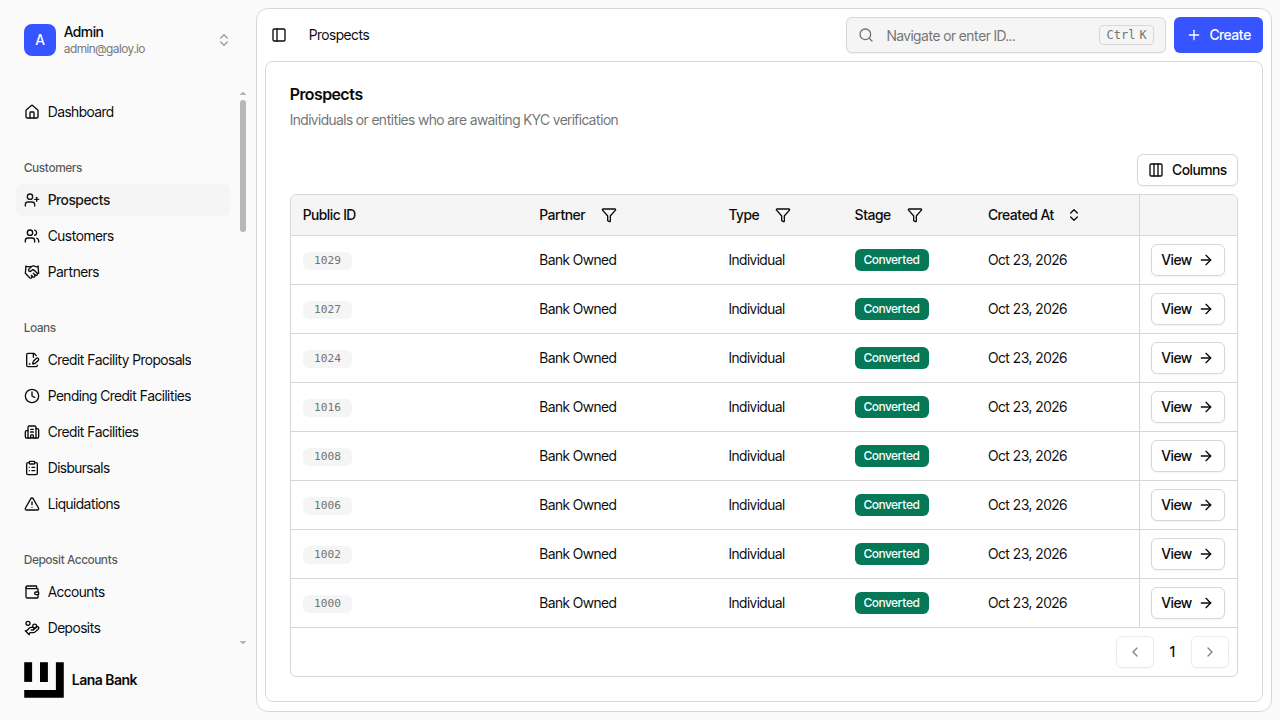Click the Stage column filter icon
1280x720 pixels.
(914, 215)
